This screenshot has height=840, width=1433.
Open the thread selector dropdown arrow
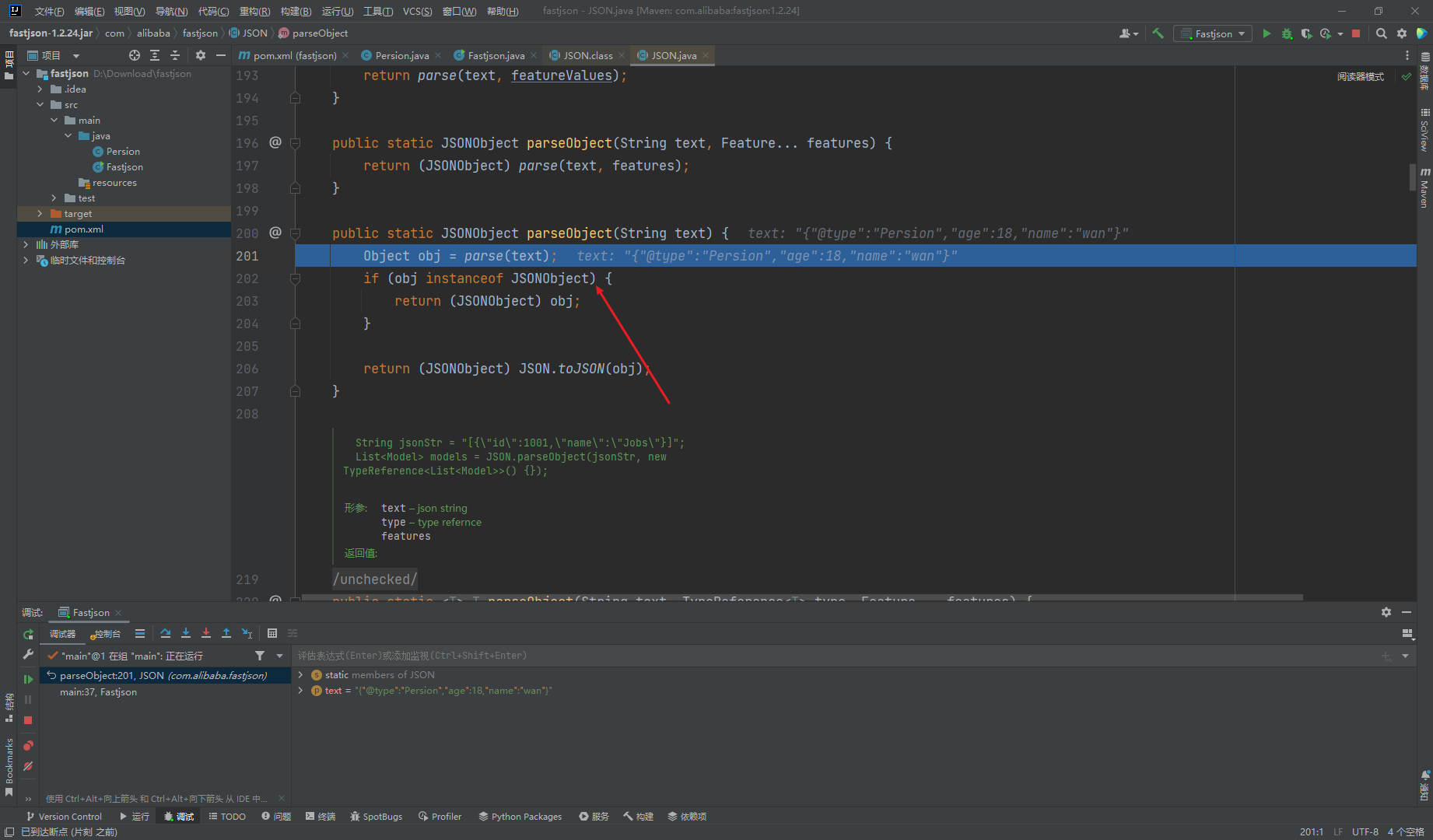tap(280, 656)
